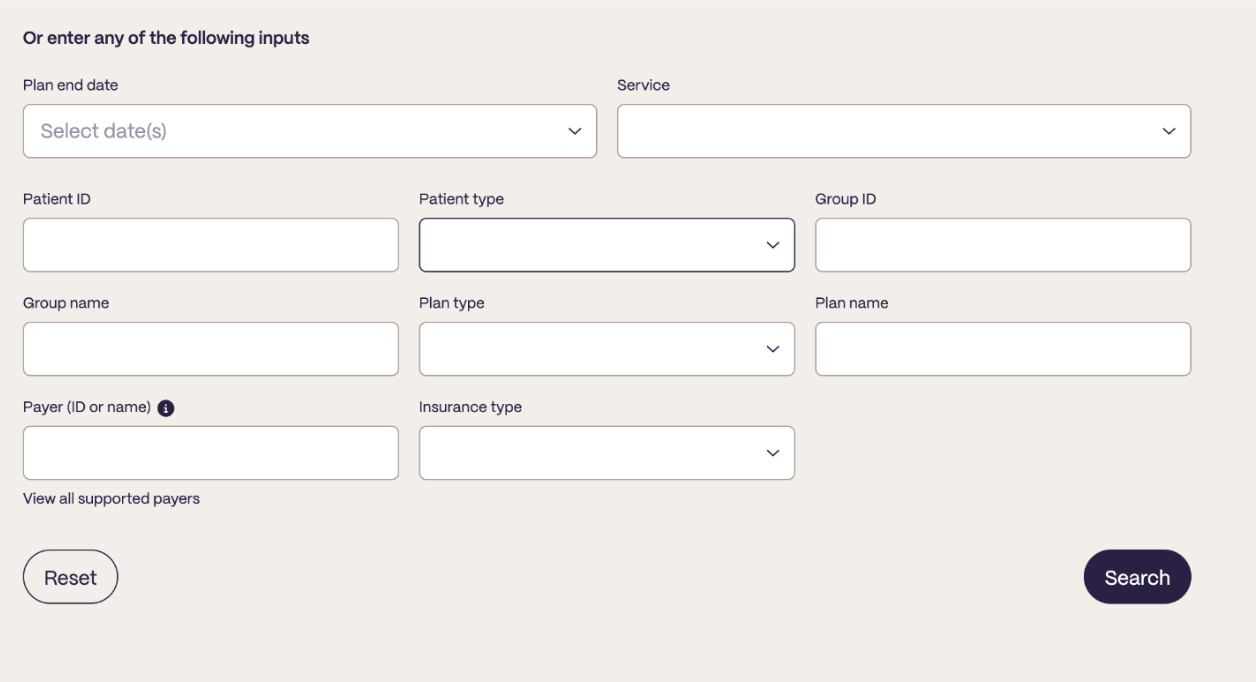Click the Insurance type chevron arrow
Screen dimensions: 1256x682
[772, 453]
